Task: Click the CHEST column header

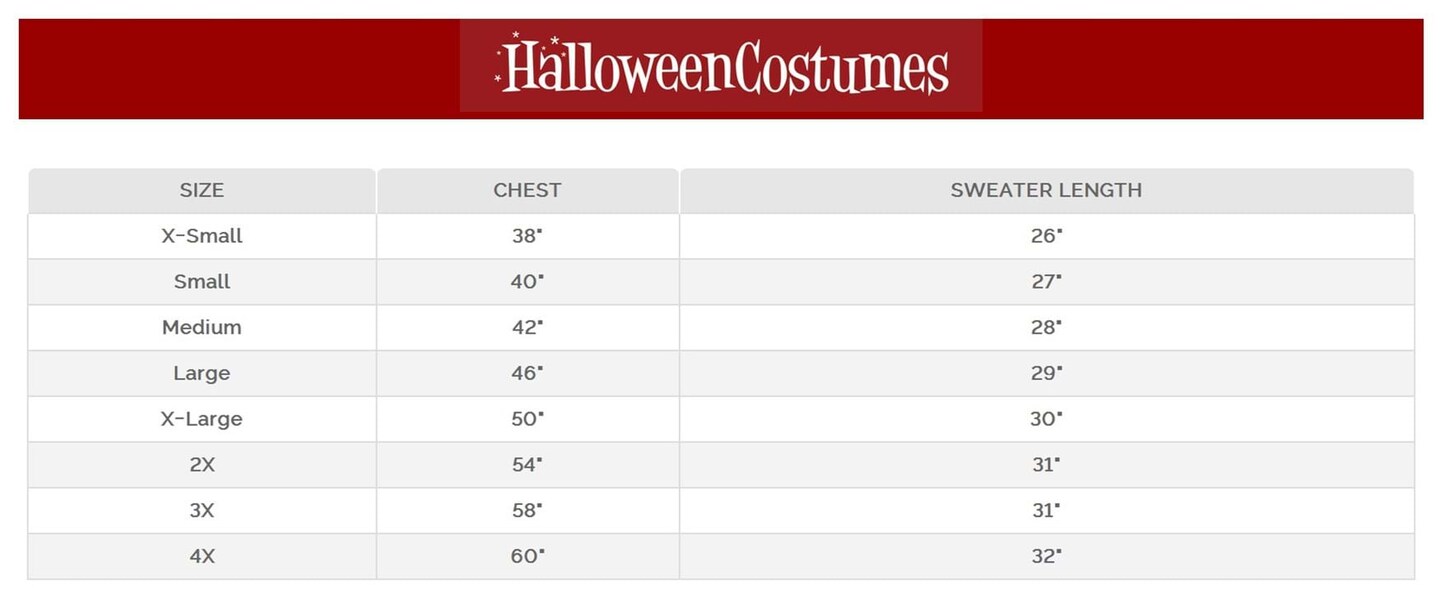Action: (x=527, y=190)
